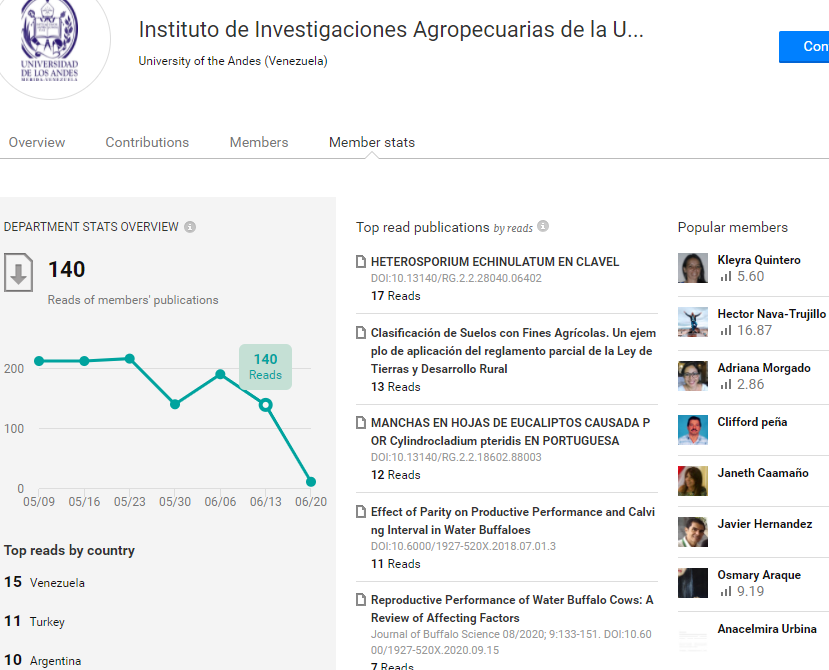Select the 05/30 data point on reads chart

coord(175,404)
